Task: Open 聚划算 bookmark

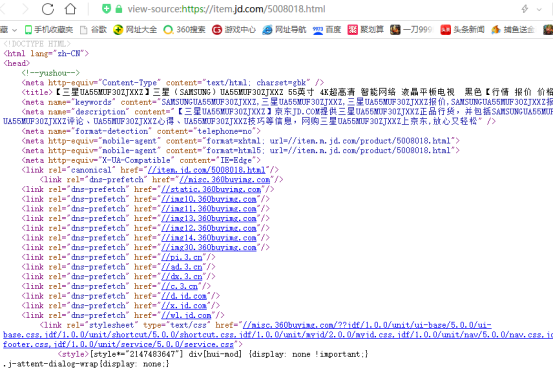Action: click(366, 30)
